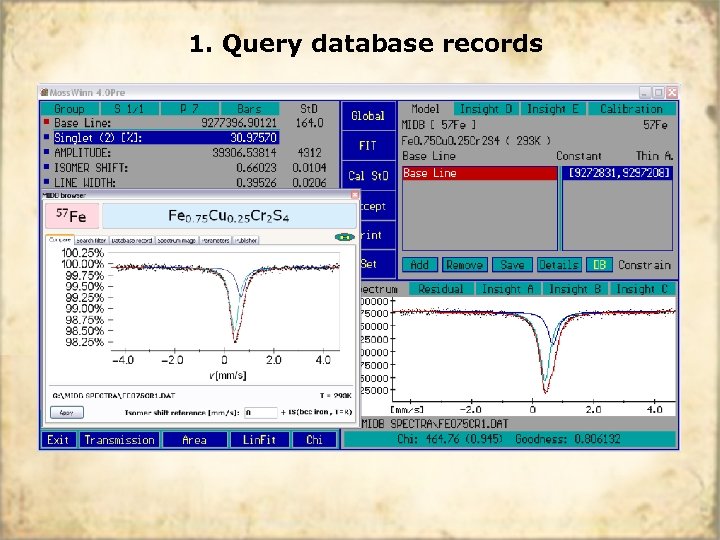Open the P 7 tab

click(189, 109)
